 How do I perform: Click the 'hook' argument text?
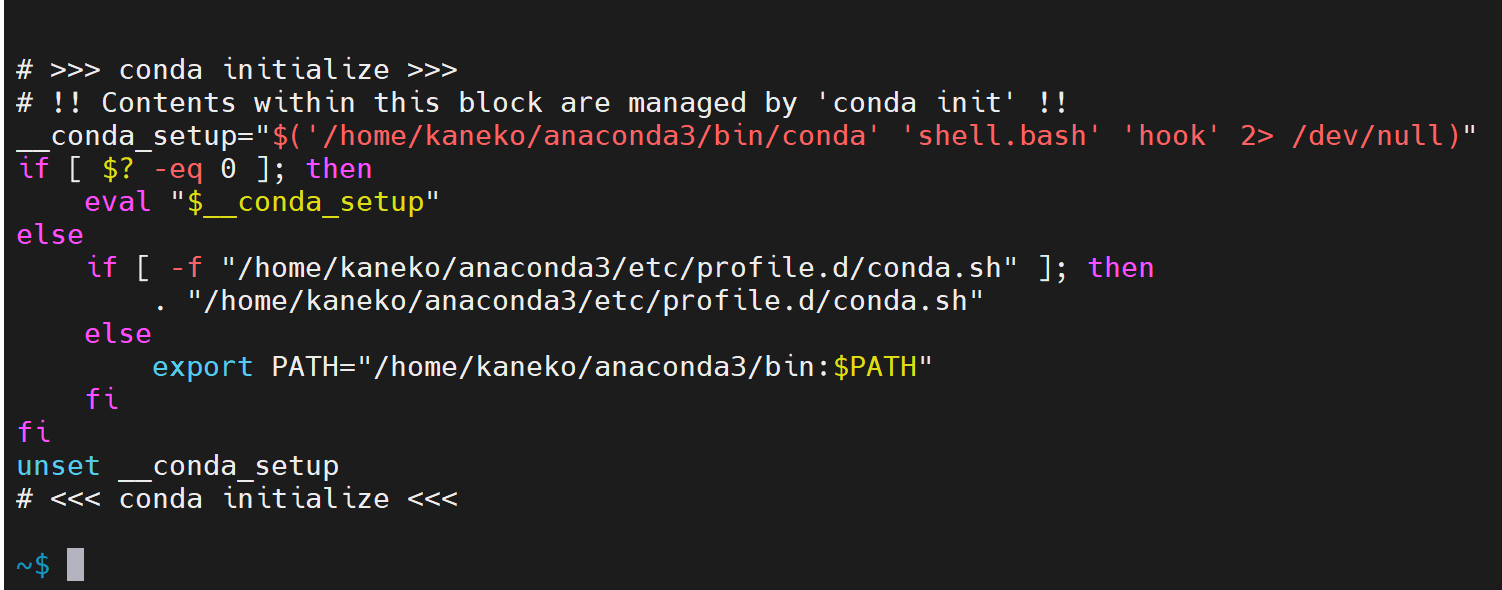pyautogui.click(x=1173, y=136)
